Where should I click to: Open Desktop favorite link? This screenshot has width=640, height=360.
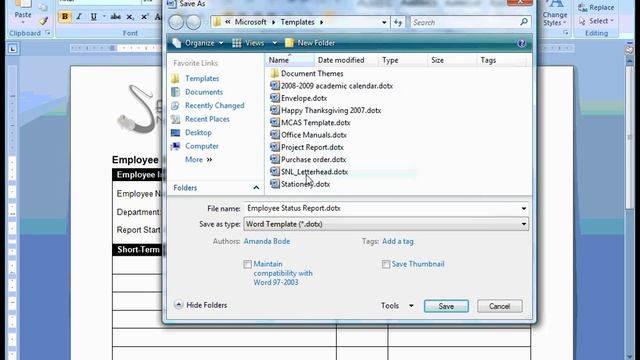(198, 133)
